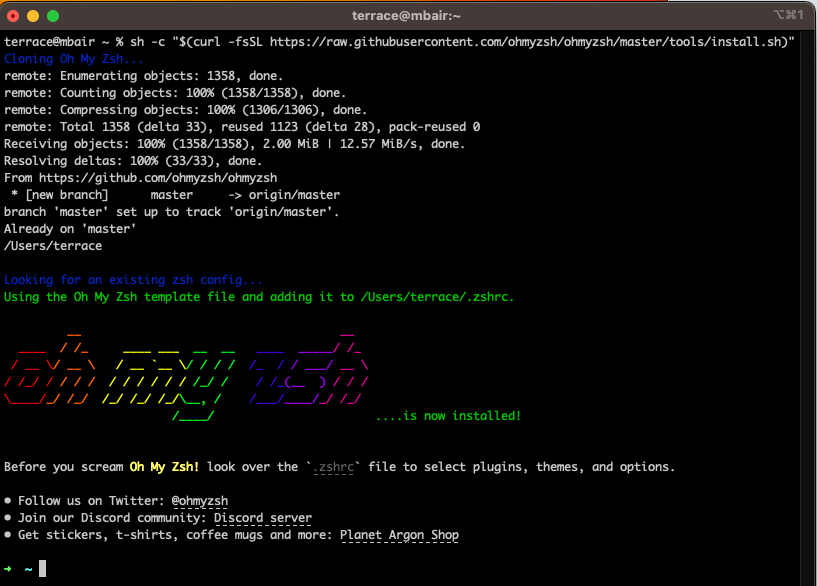Click the 'Receiving objects: 100%' line

[x=234, y=144]
